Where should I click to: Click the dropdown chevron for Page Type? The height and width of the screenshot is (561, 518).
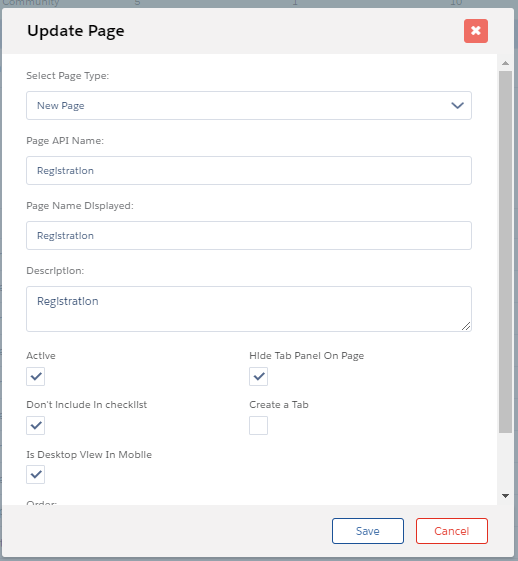[x=457, y=106]
